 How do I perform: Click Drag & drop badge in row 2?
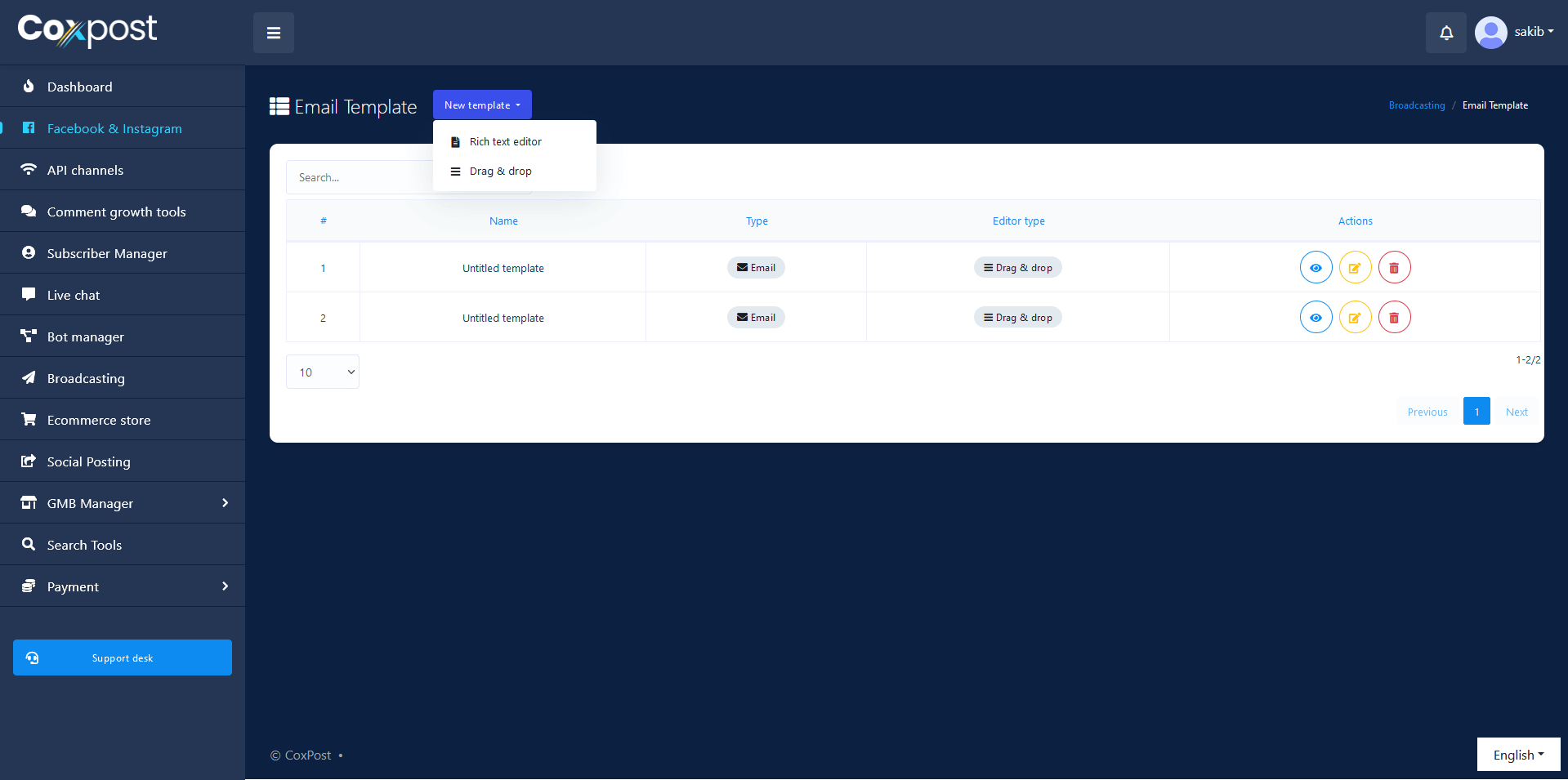pos(1017,317)
